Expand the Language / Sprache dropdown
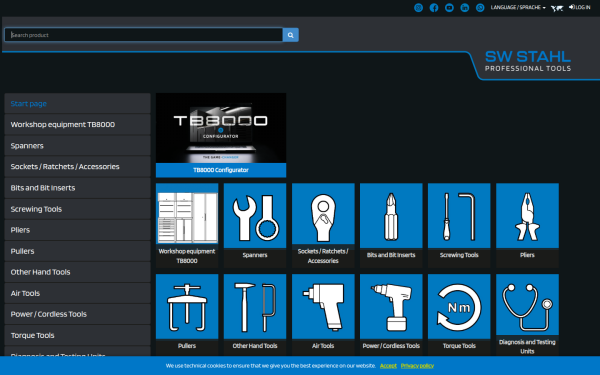The height and width of the screenshot is (375, 600). (518, 7)
